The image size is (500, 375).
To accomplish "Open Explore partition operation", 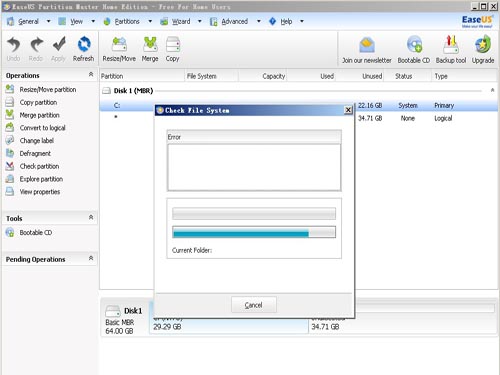I will point(41,179).
